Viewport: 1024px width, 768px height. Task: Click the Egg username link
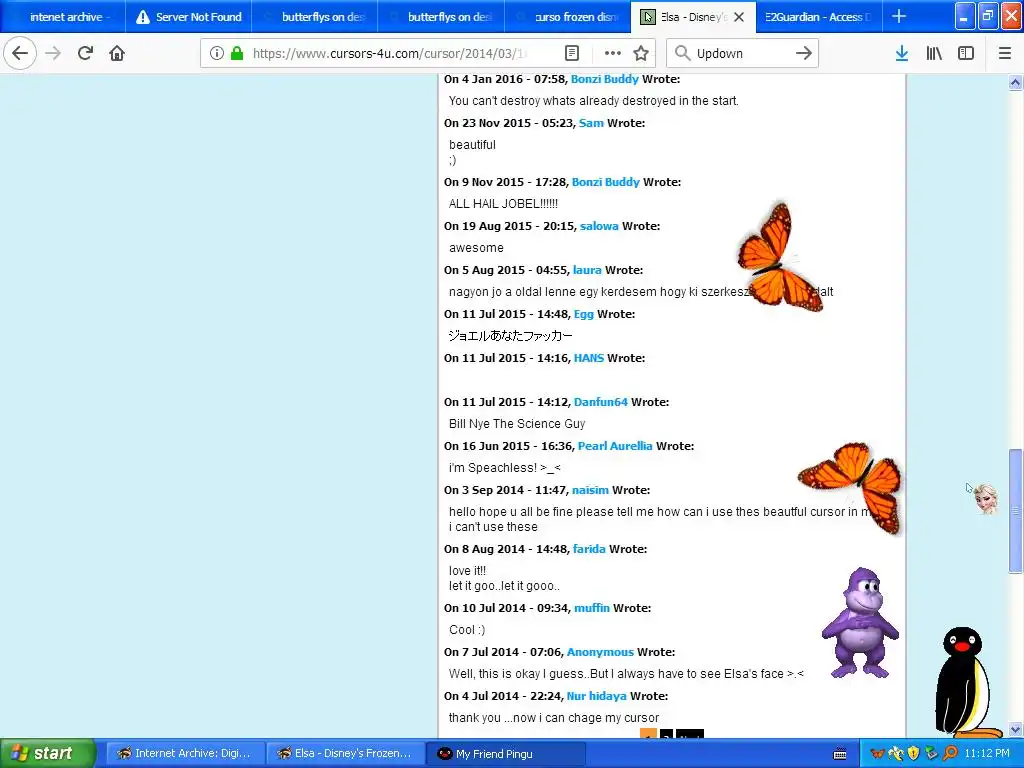click(584, 314)
